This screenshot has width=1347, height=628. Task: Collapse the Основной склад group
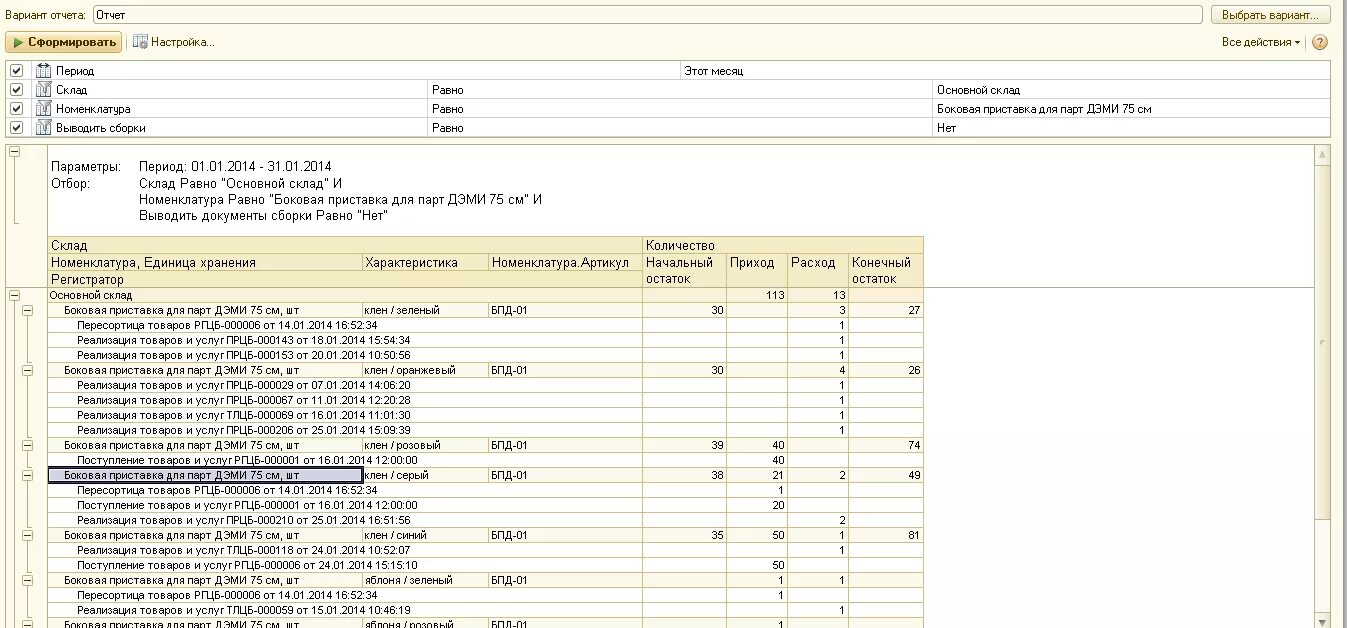coord(14,295)
